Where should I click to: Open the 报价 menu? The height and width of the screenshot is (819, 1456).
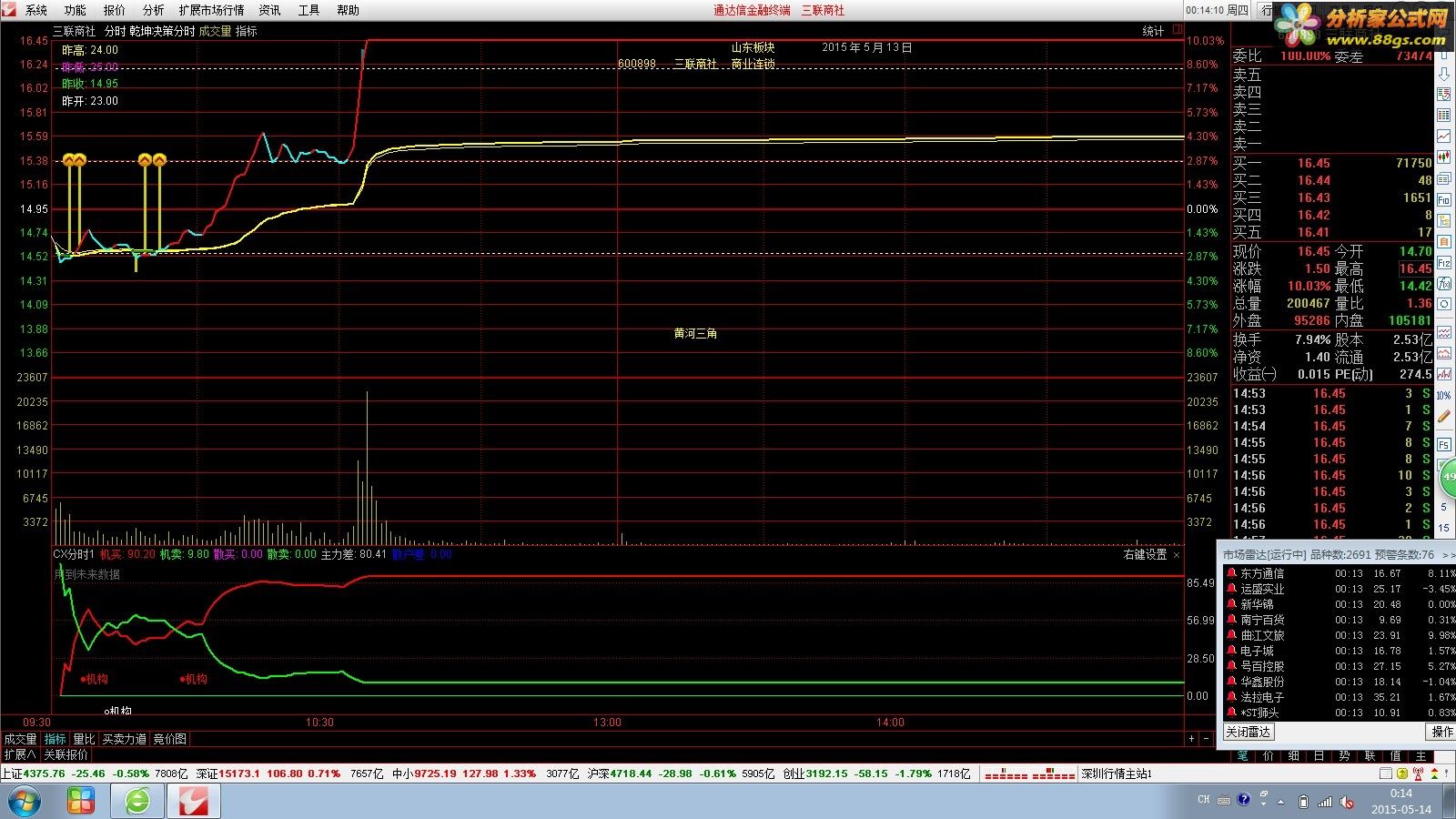click(115, 10)
